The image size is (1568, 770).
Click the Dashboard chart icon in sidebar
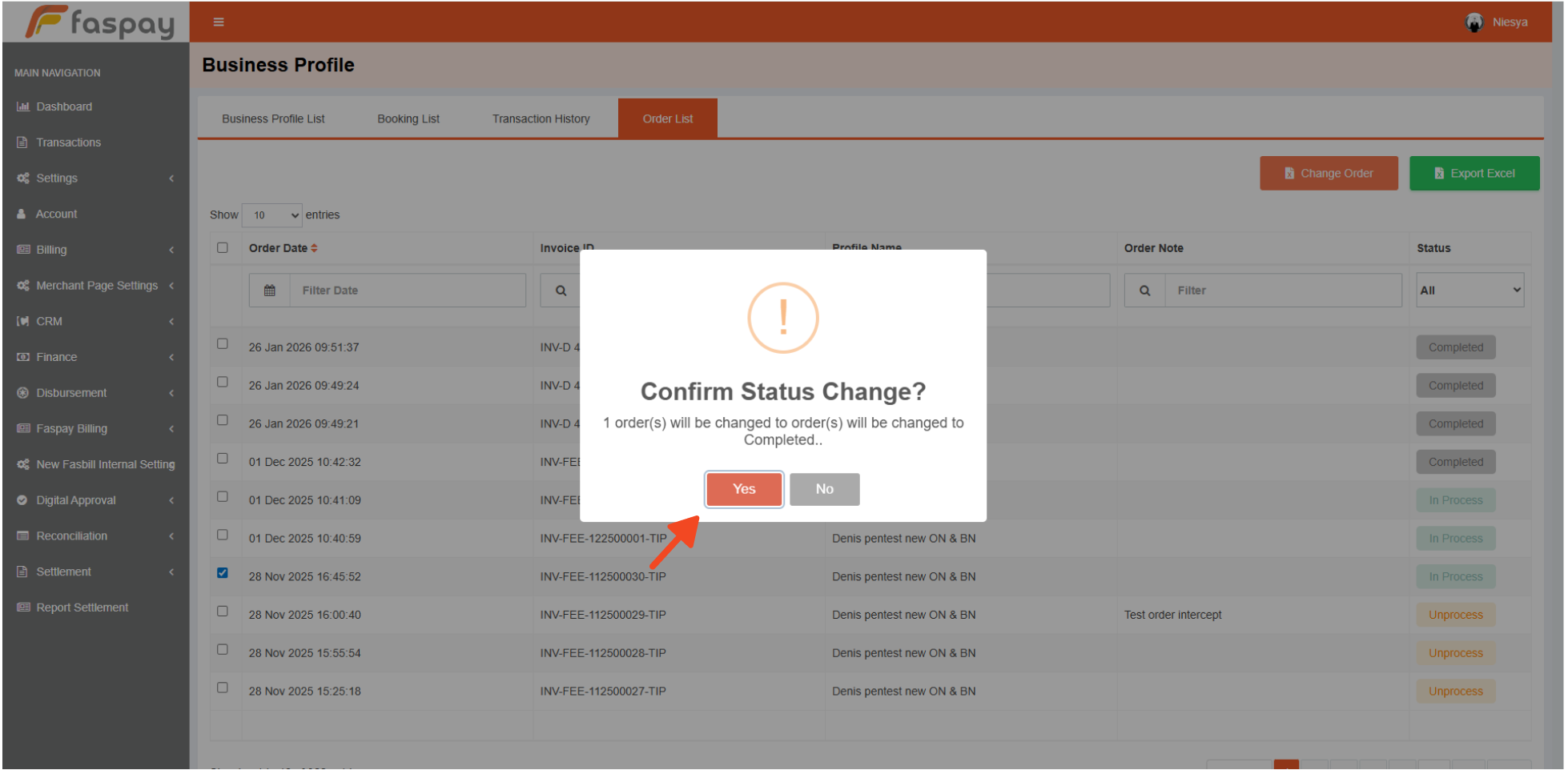23,106
